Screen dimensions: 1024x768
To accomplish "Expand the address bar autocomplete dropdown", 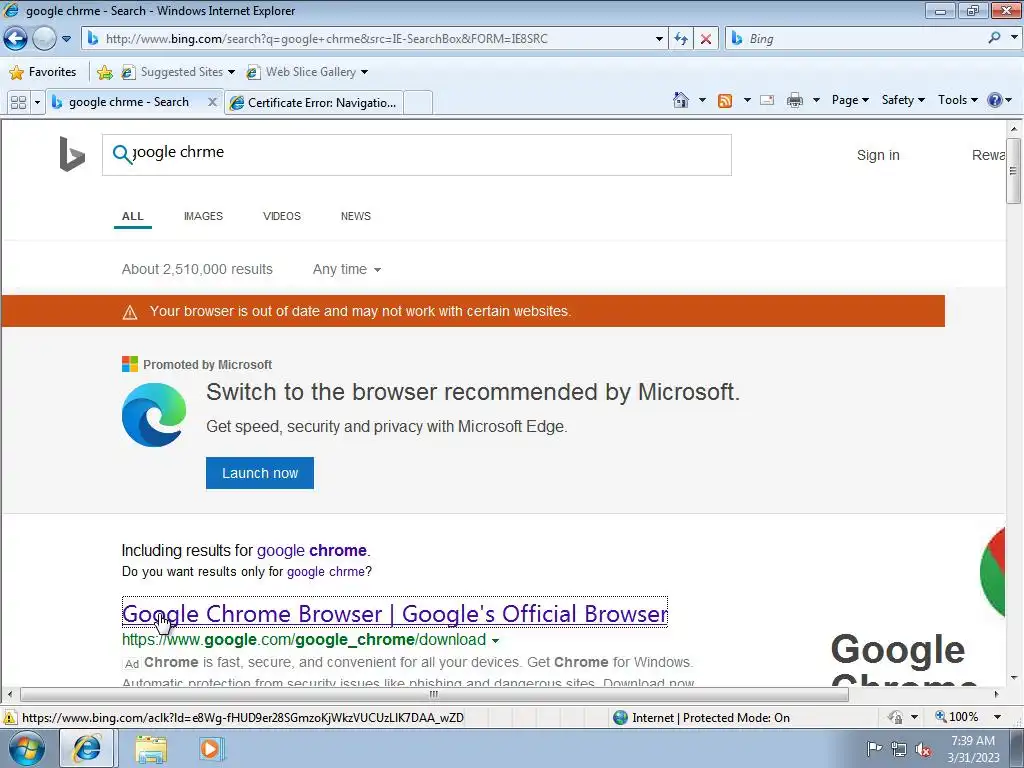I will 659,39.
